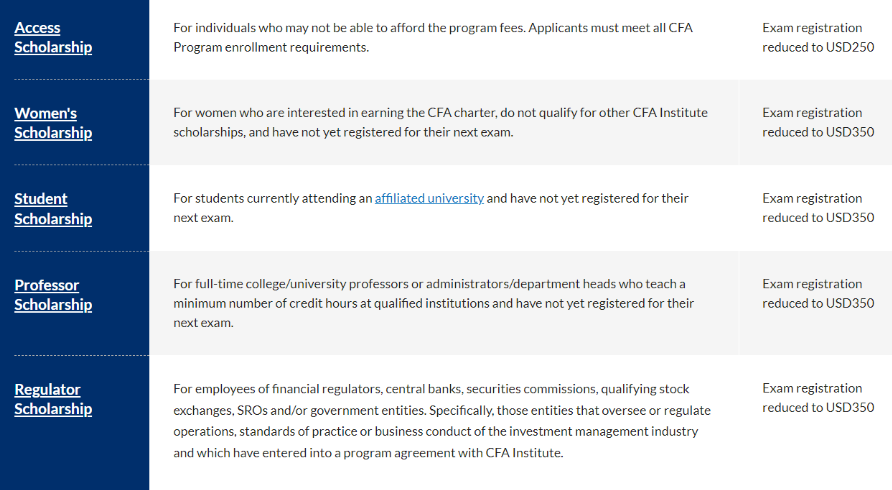Click the Student Scholarship USD350 fee cell
The image size is (892, 490).
[817, 207]
